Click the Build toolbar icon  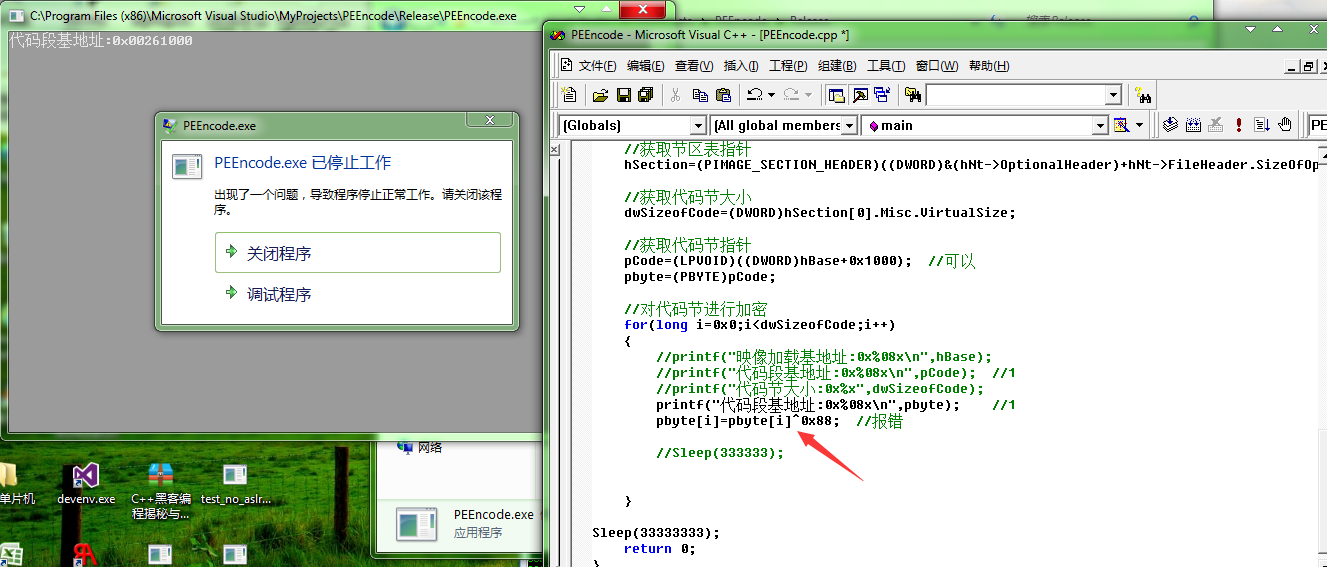(1193, 125)
